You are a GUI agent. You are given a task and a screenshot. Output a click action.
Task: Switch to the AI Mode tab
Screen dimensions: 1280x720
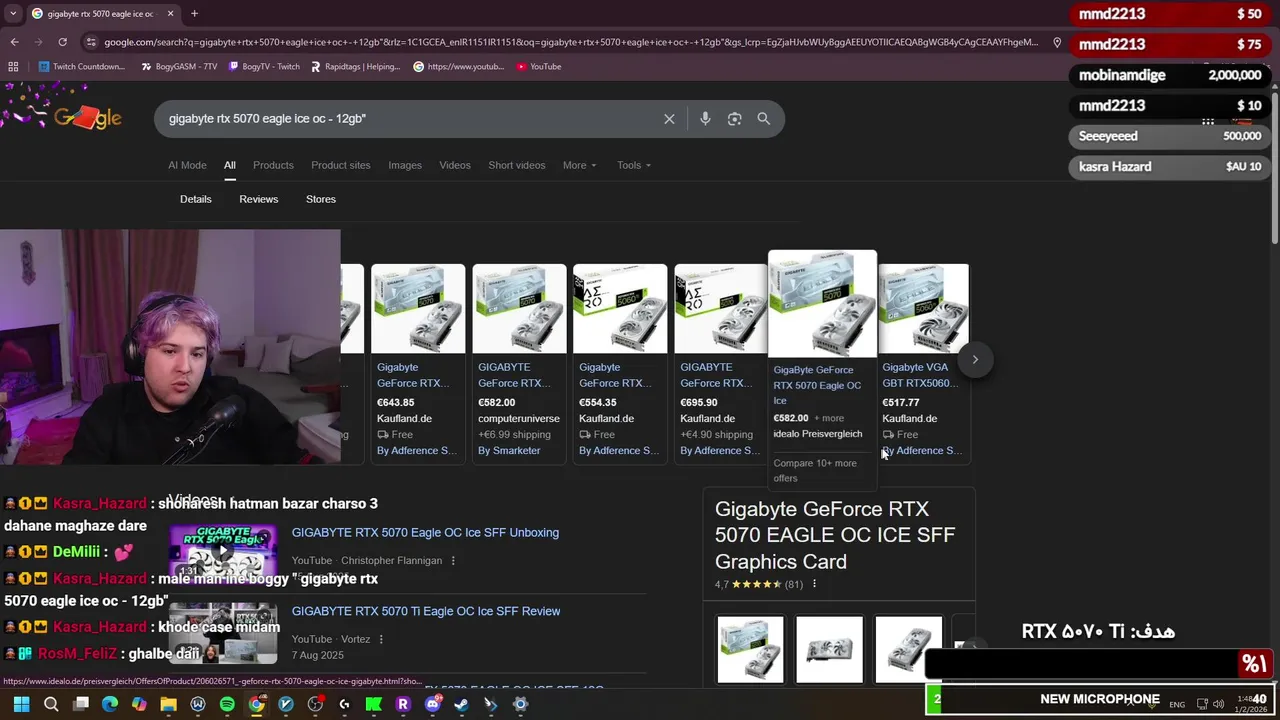pos(187,165)
